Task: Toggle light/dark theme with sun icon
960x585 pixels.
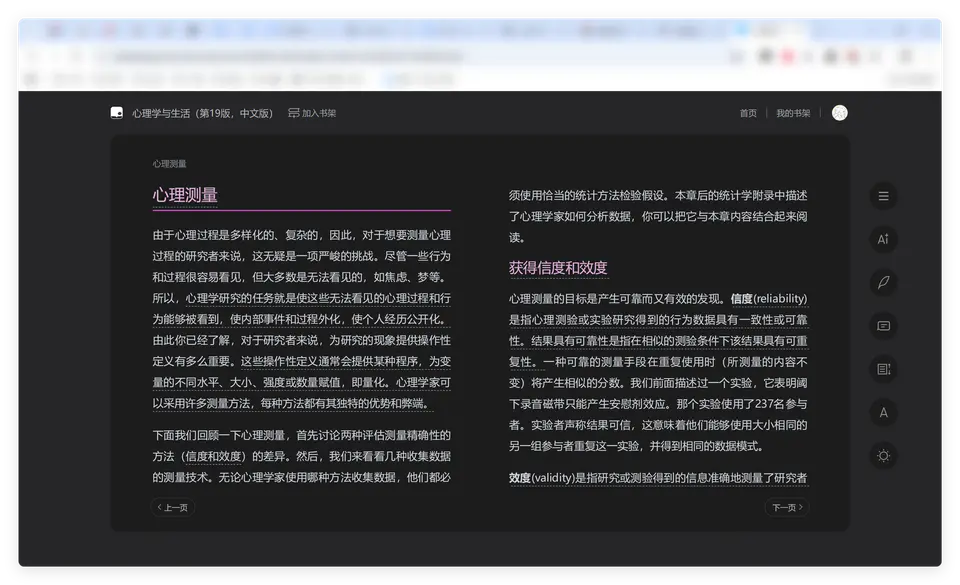Action: pyautogui.click(x=883, y=456)
